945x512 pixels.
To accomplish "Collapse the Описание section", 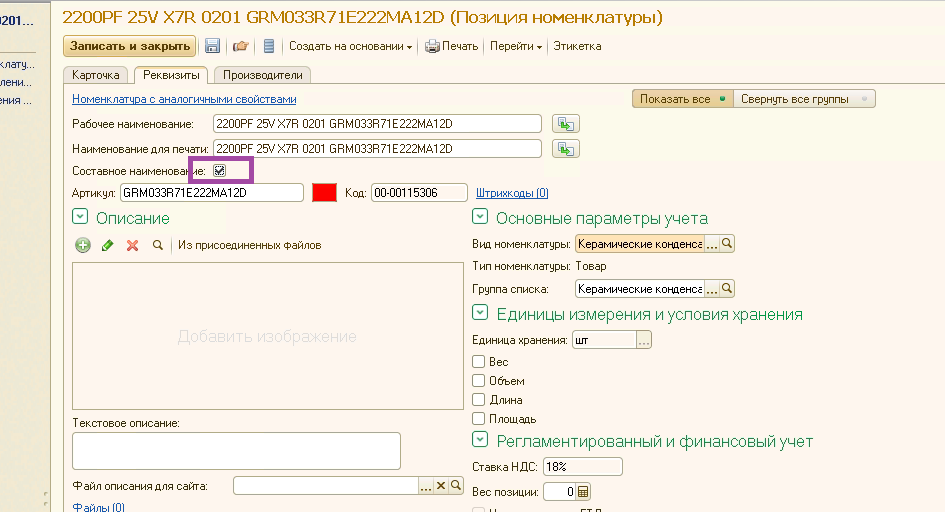I will point(80,217).
